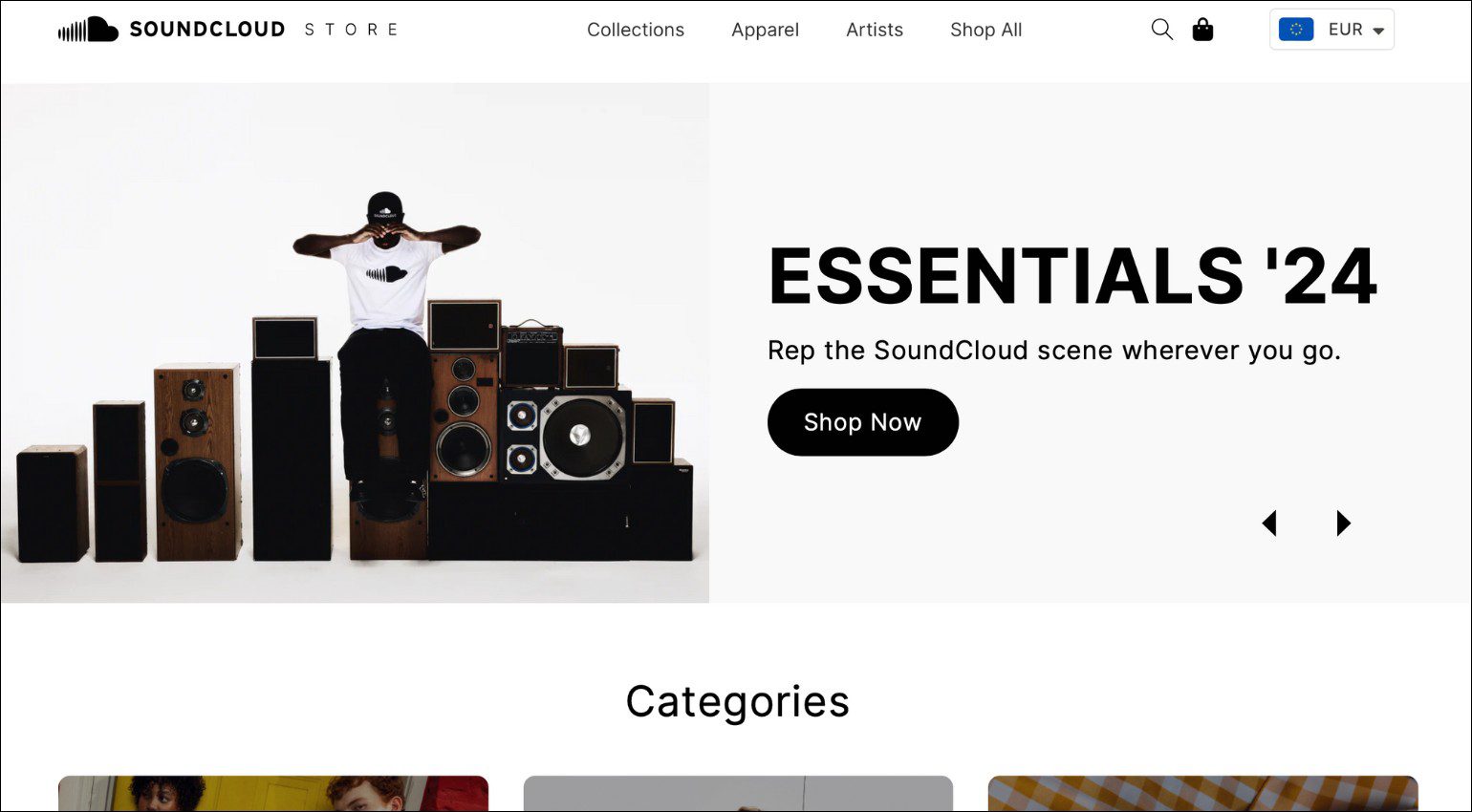Open the Shop All menu item
1472x812 pixels.
pyautogui.click(x=985, y=30)
